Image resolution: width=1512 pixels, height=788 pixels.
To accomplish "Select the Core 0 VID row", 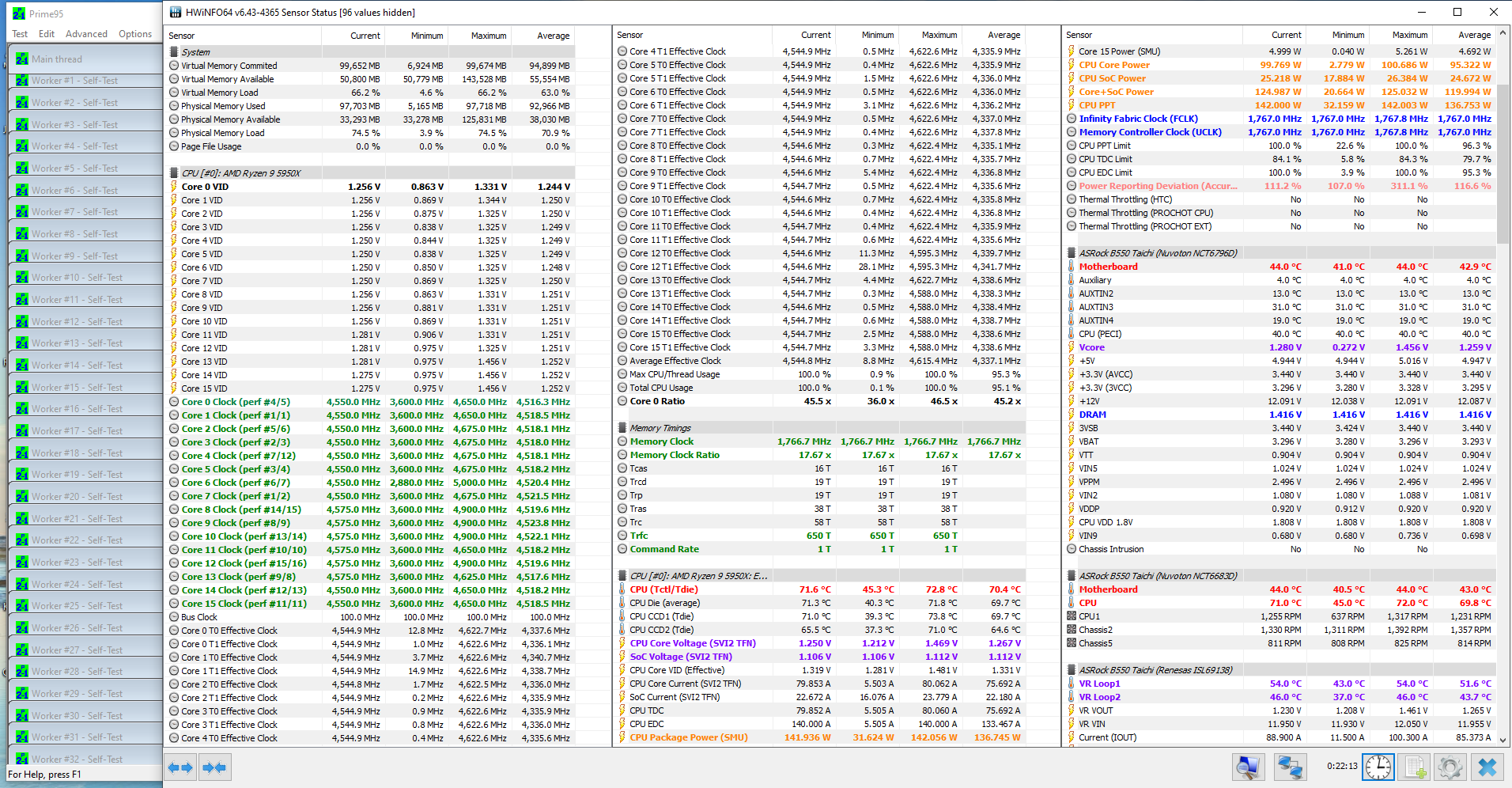I will [x=370, y=187].
